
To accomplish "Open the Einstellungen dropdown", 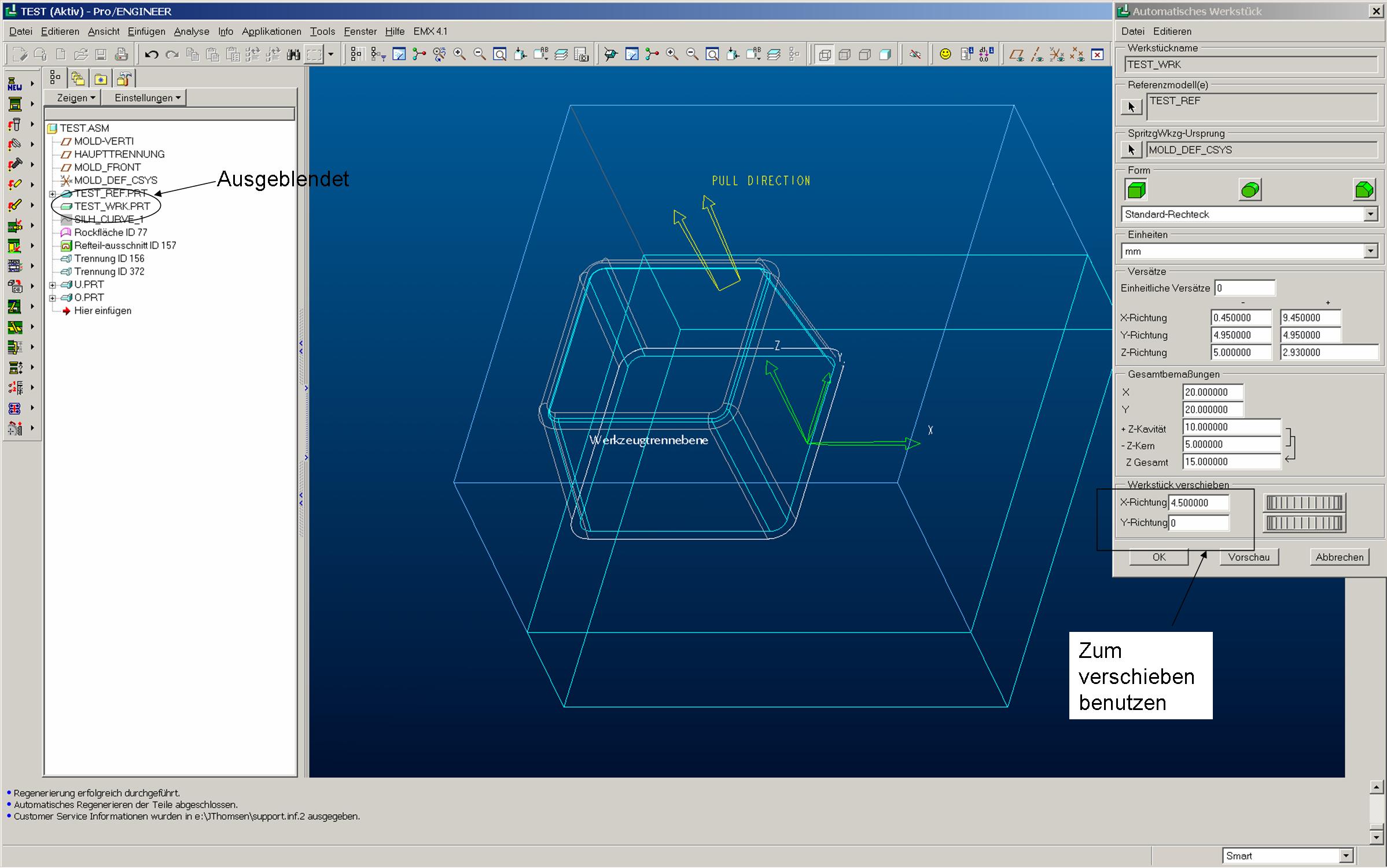I will click(144, 98).
